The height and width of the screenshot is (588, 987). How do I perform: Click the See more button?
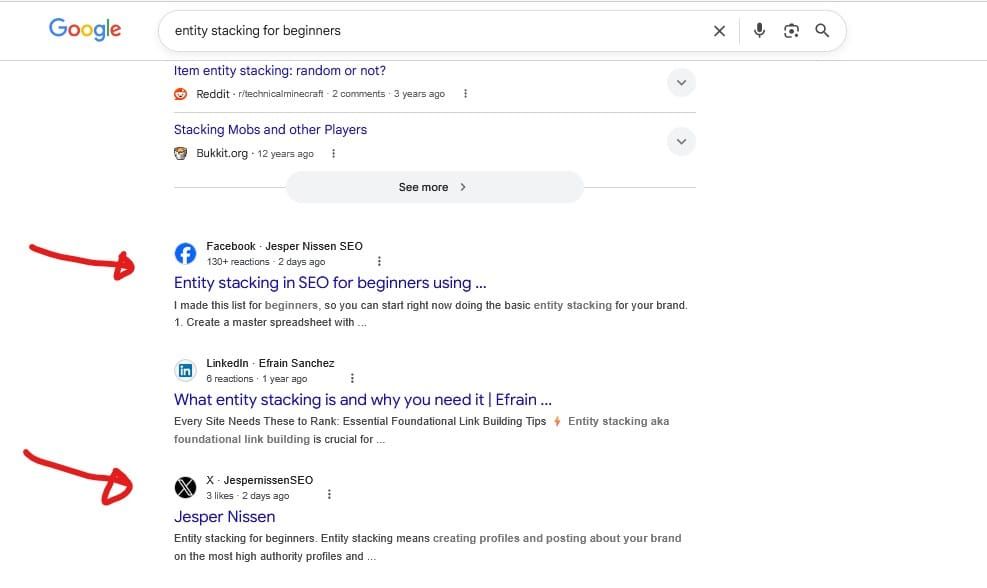[x=434, y=187]
